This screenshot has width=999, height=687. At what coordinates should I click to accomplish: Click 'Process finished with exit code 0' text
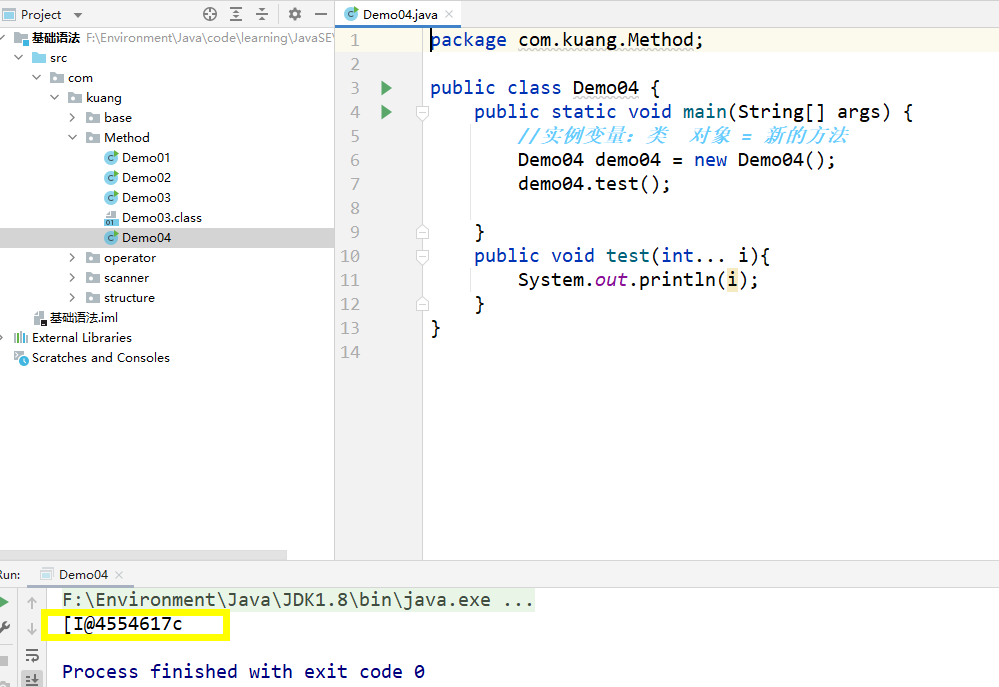pos(243,671)
